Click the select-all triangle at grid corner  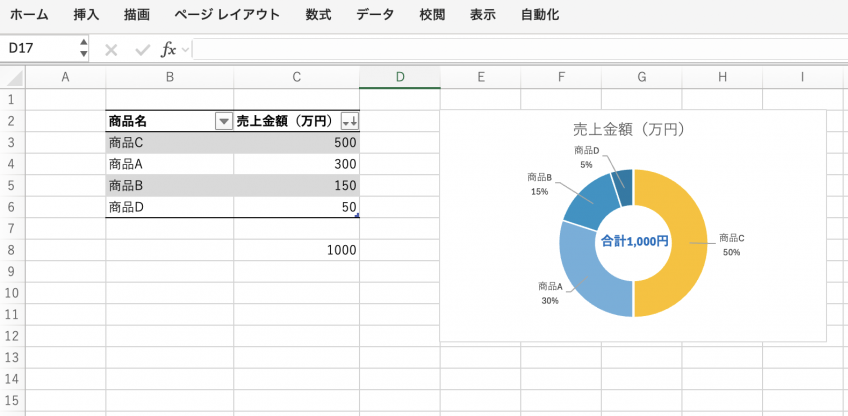[14, 78]
